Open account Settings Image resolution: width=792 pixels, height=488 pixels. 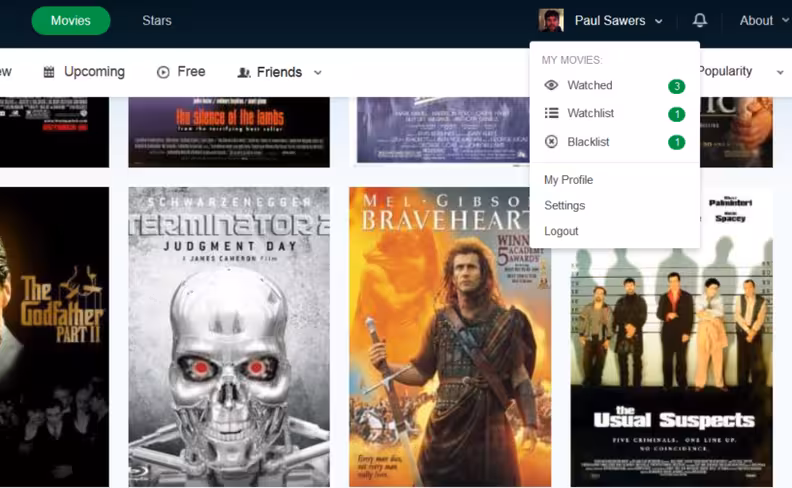[x=565, y=206]
